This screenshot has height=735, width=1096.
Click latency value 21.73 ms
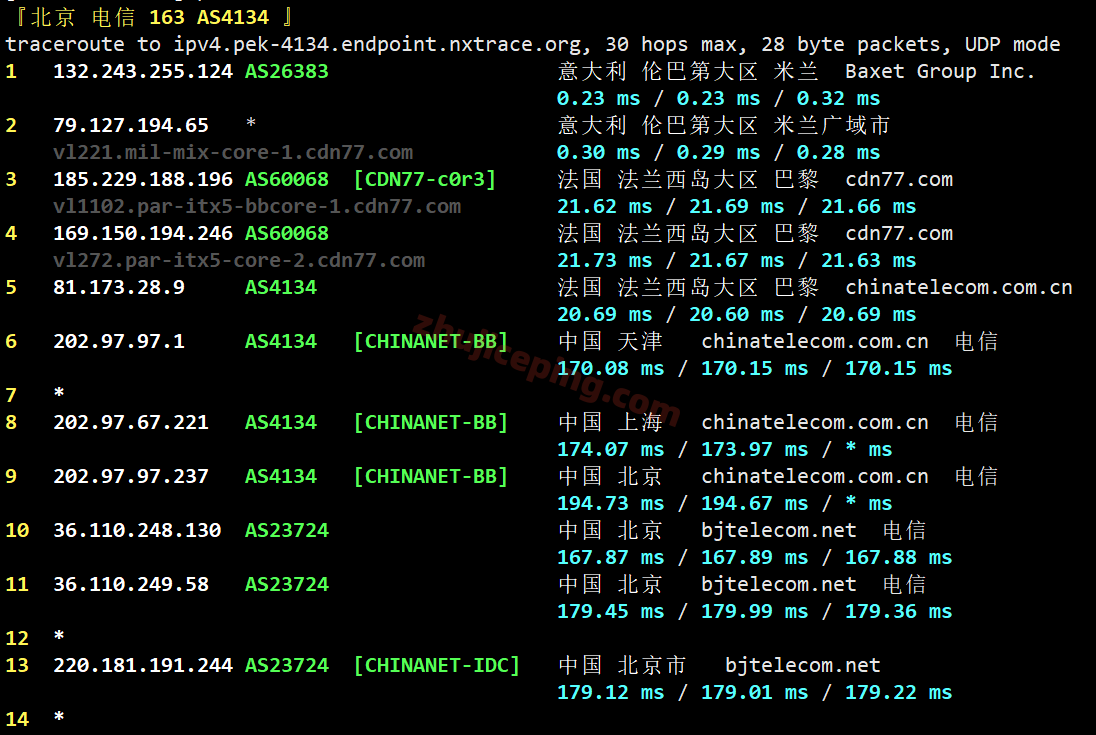[x=605, y=260]
